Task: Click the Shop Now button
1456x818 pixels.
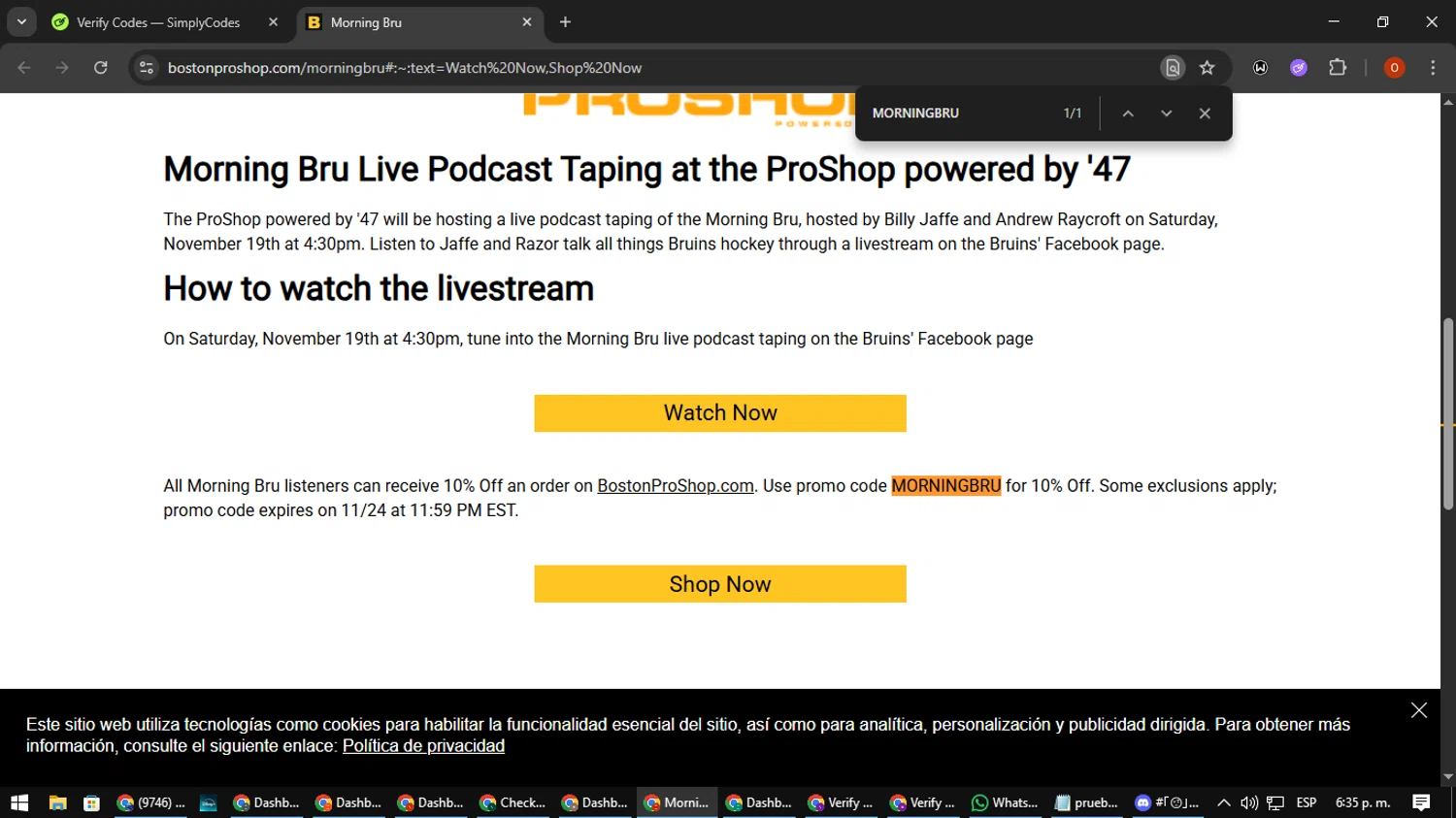Action: tap(720, 584)
